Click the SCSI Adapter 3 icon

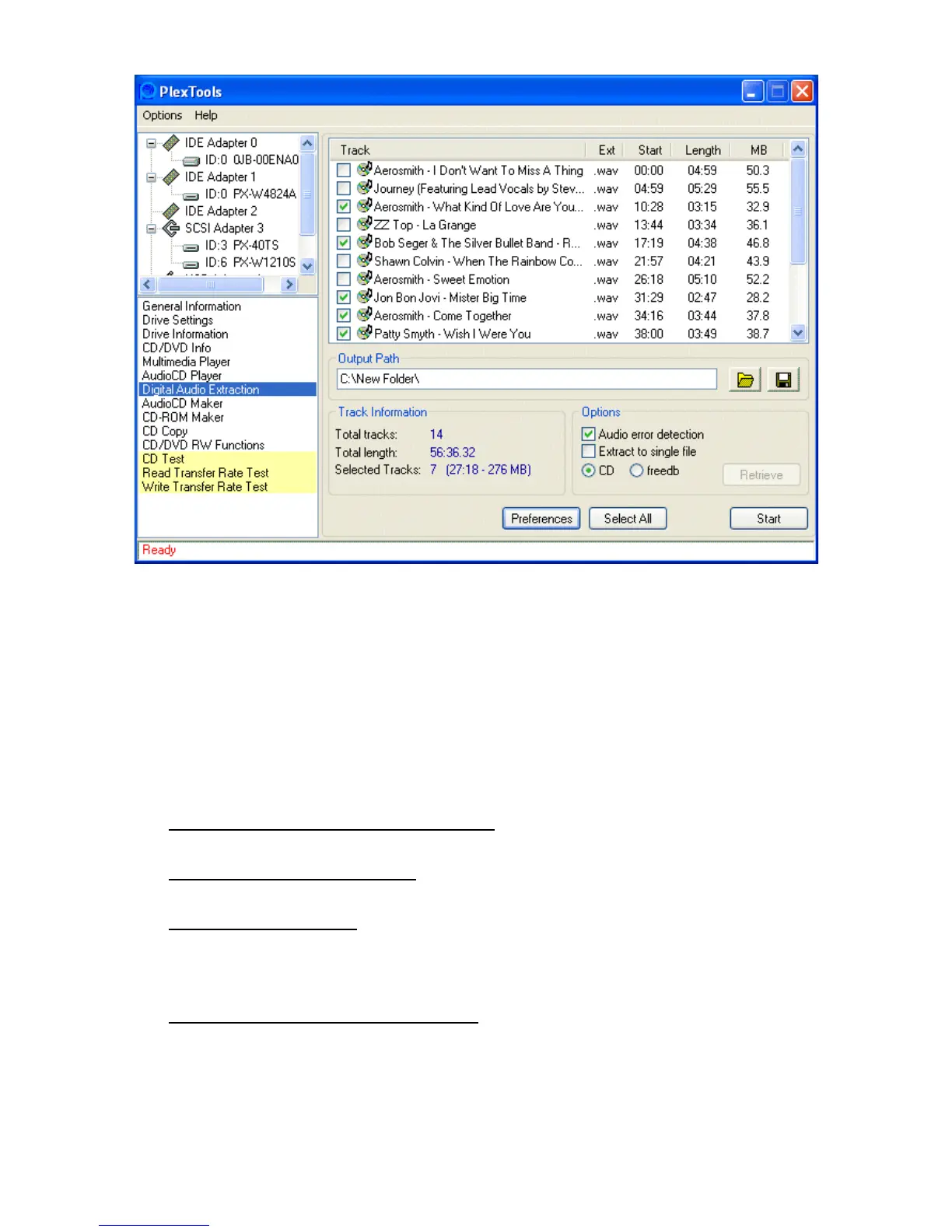[x=171, y=229]
